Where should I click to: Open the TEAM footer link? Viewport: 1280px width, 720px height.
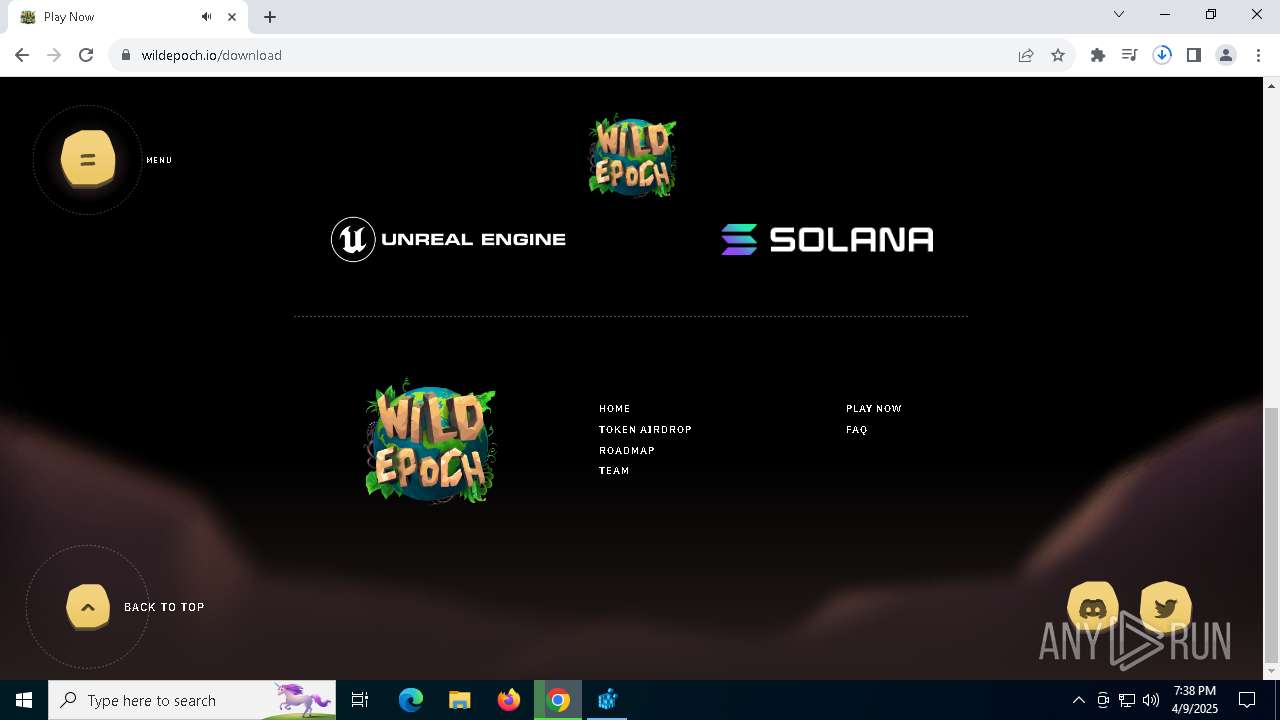pos(614,471)
